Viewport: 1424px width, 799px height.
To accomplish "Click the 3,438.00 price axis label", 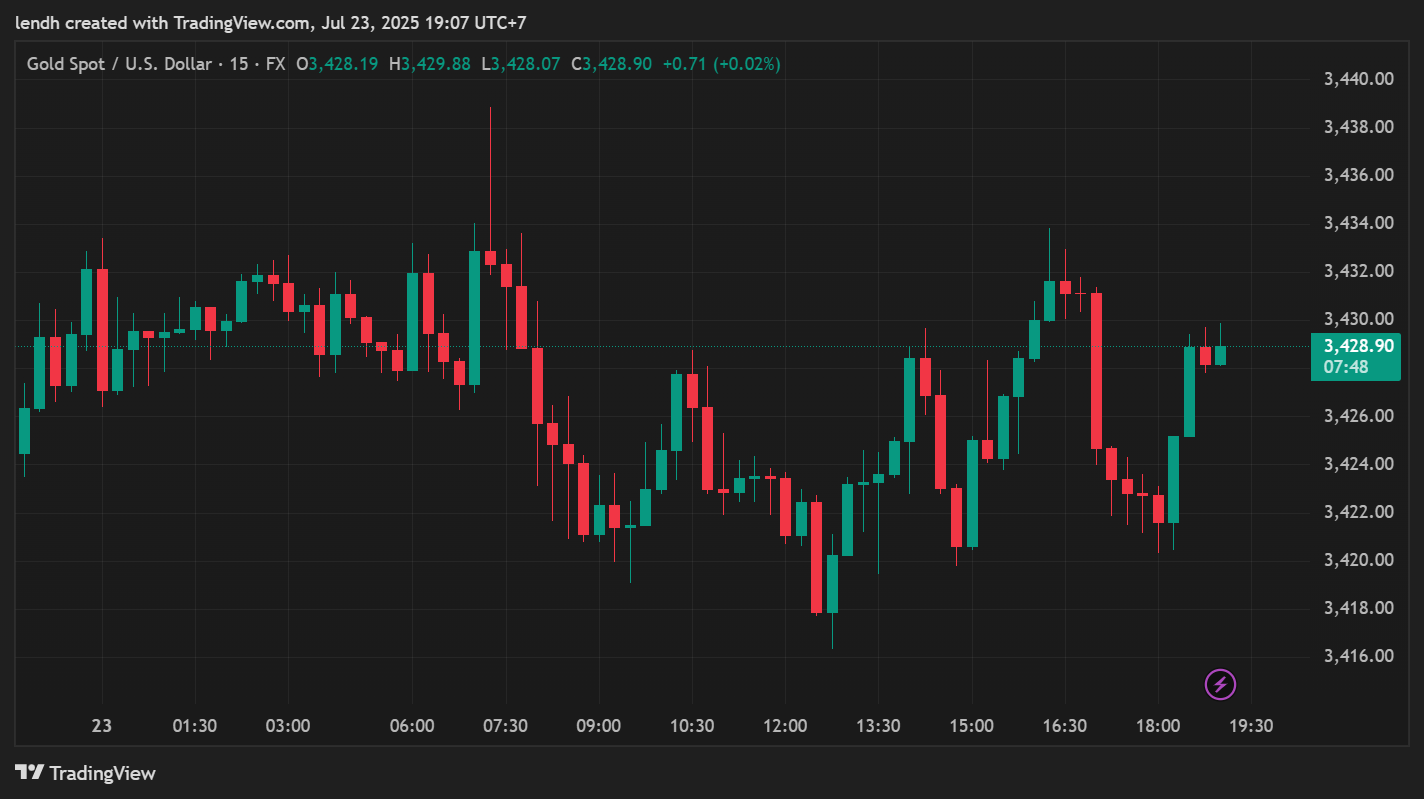I will pyautogui.click(x=1359, y=127).
